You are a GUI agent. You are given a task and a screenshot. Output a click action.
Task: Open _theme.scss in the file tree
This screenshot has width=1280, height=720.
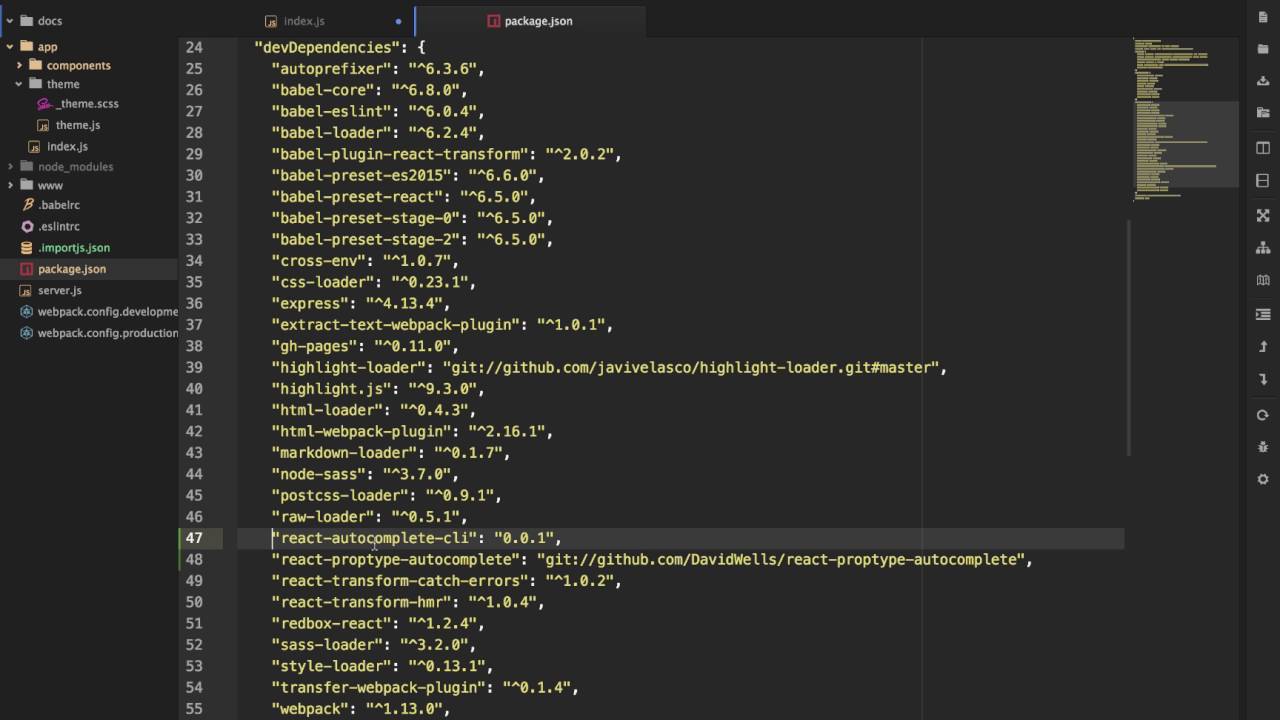click(87, 104)
